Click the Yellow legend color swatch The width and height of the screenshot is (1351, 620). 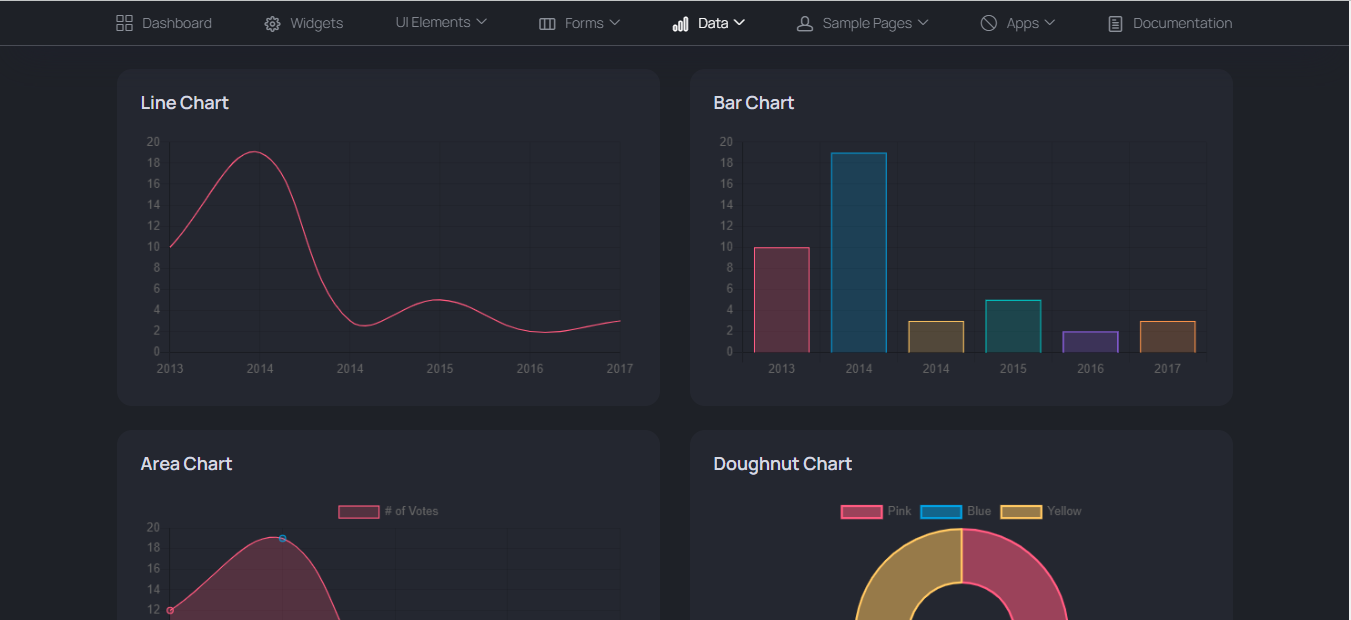[x=1021, y=512]
